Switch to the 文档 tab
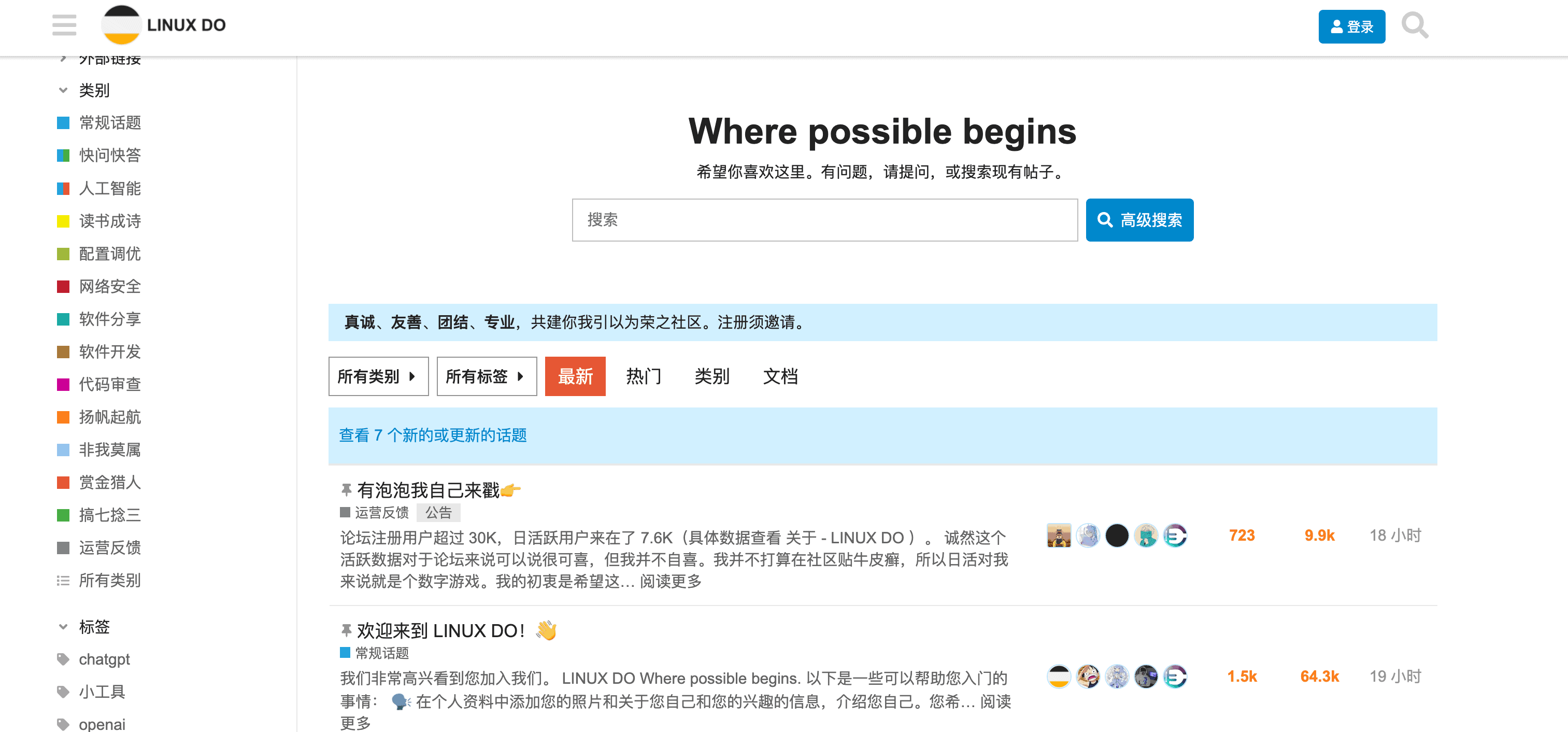The image size is (1568, 732). pos(780,376)
